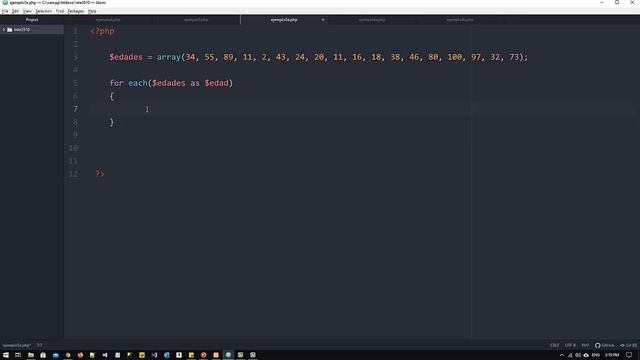Screen dimensions: 640x360
Task: Click line number 7 in the gutter
Action: pyautogui.click(x=76, y=109)
